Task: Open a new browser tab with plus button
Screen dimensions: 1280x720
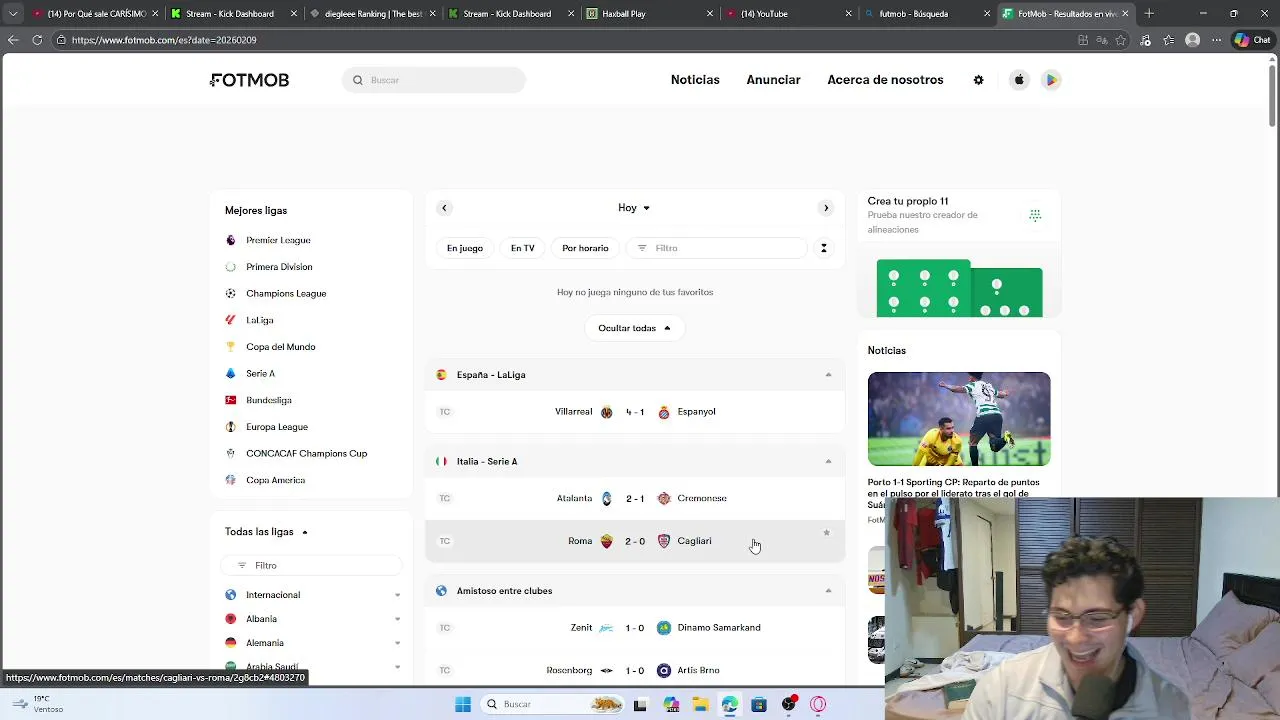Action: coord(1149,14)
